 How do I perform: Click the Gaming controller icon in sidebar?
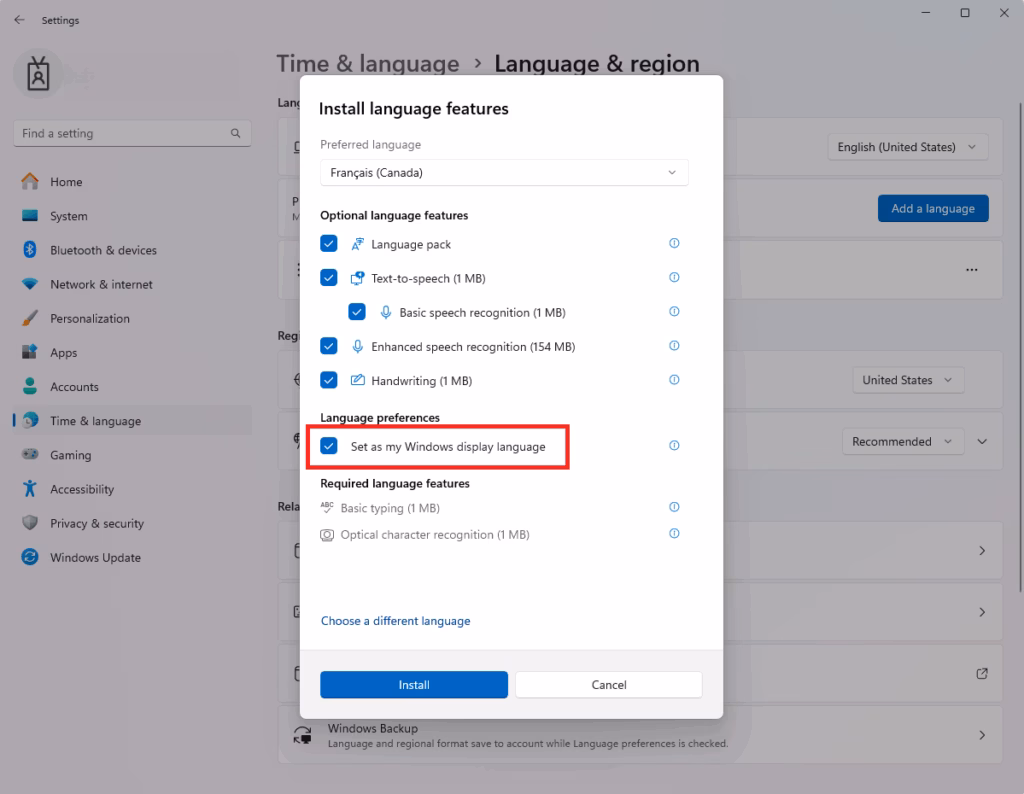[x=30, y=454]
